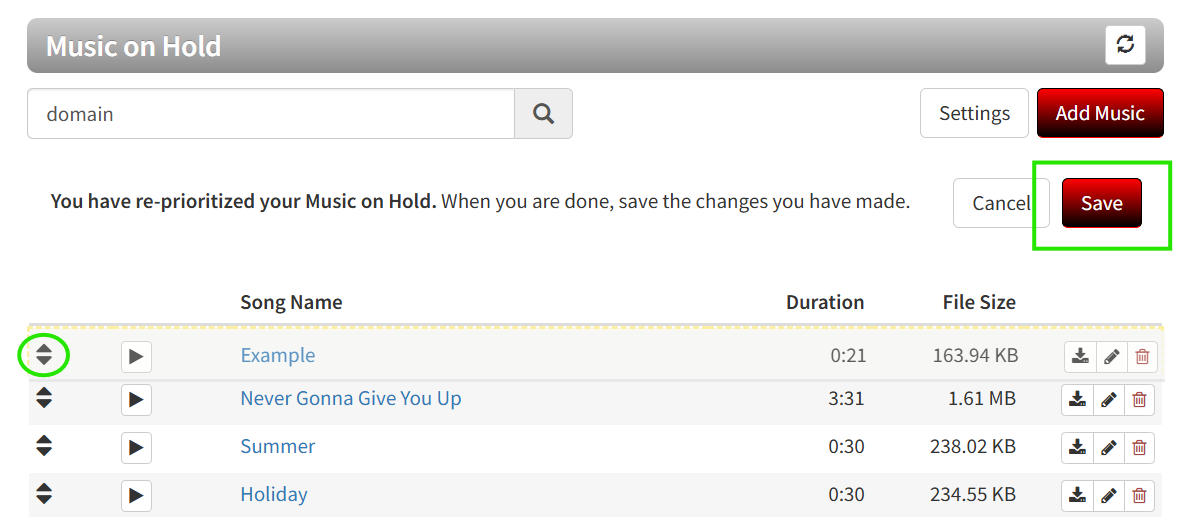This screenshot has height=517, width=1179.
Task: Cancel the re-prioritization changes
Action: point(1001,203)
